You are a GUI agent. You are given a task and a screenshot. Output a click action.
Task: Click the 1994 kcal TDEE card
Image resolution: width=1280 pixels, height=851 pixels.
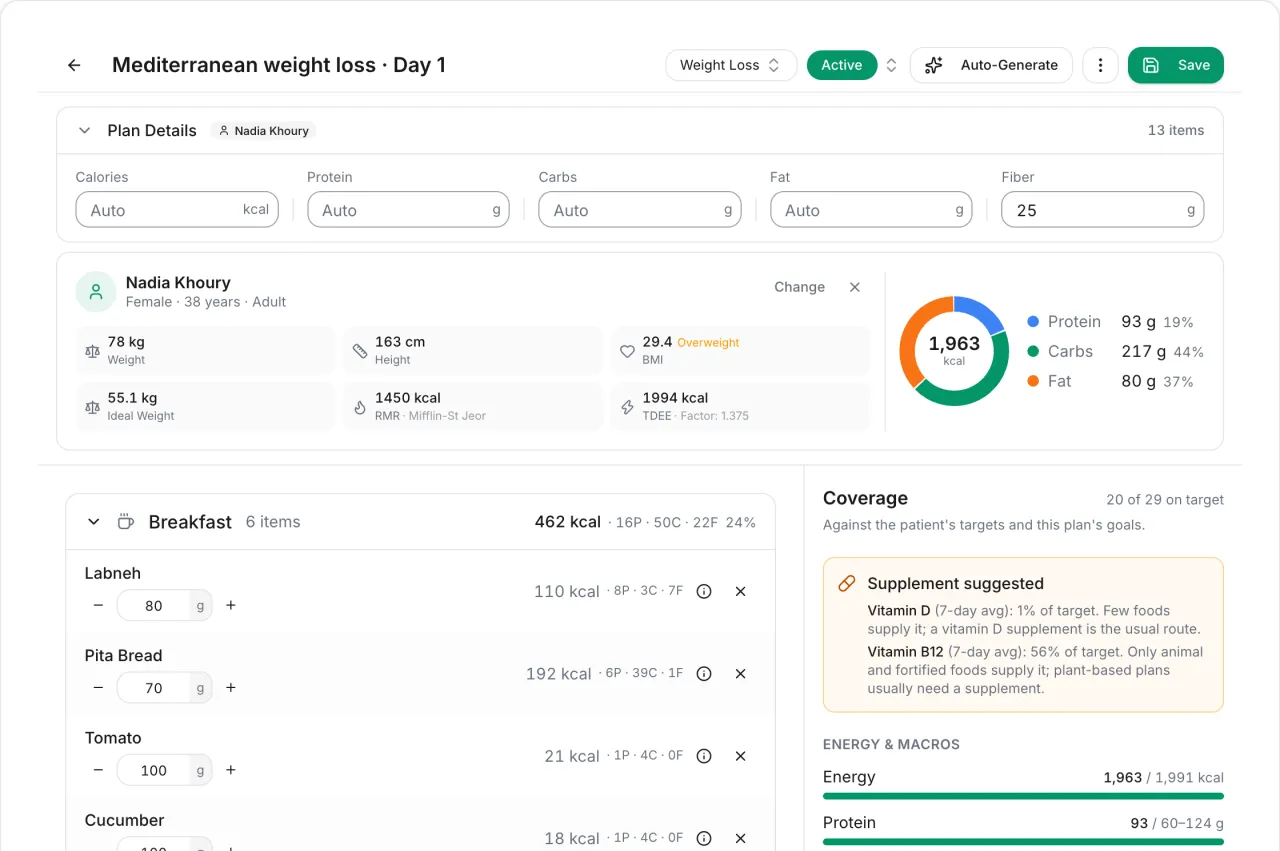(x=740, y=406)
